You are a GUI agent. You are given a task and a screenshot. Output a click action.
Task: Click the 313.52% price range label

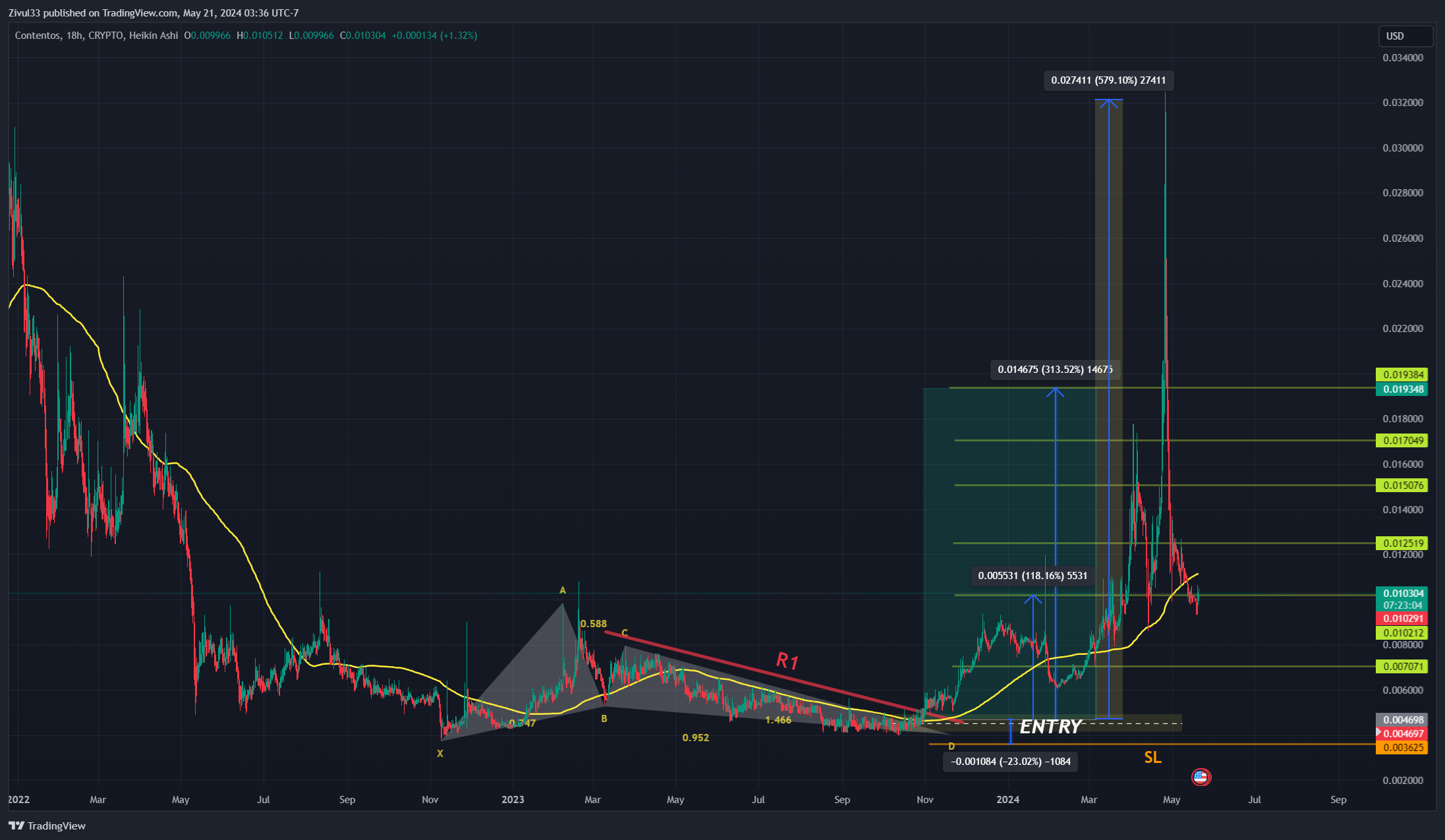1055,370
